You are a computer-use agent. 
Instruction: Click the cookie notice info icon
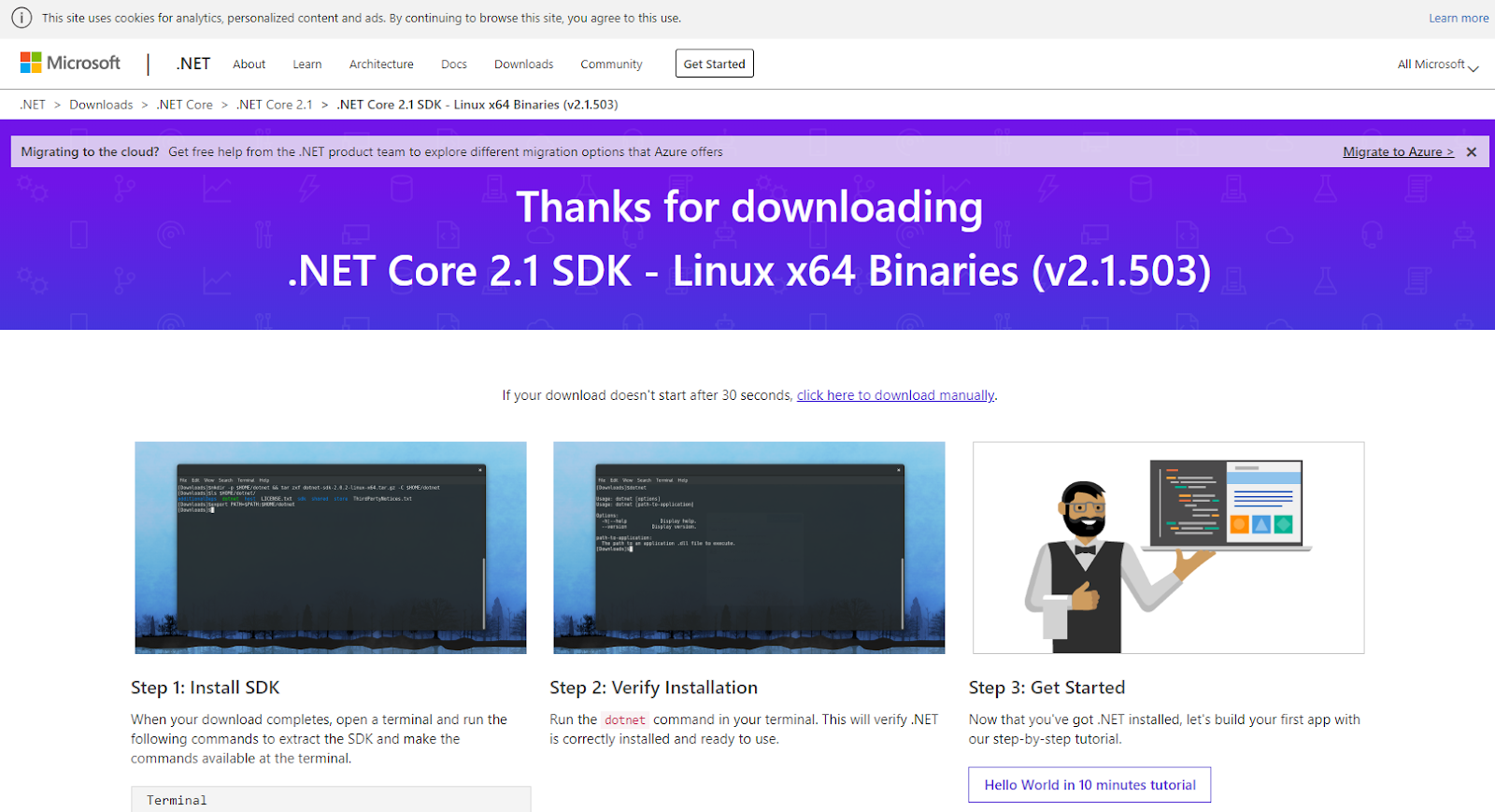point(21,18)
